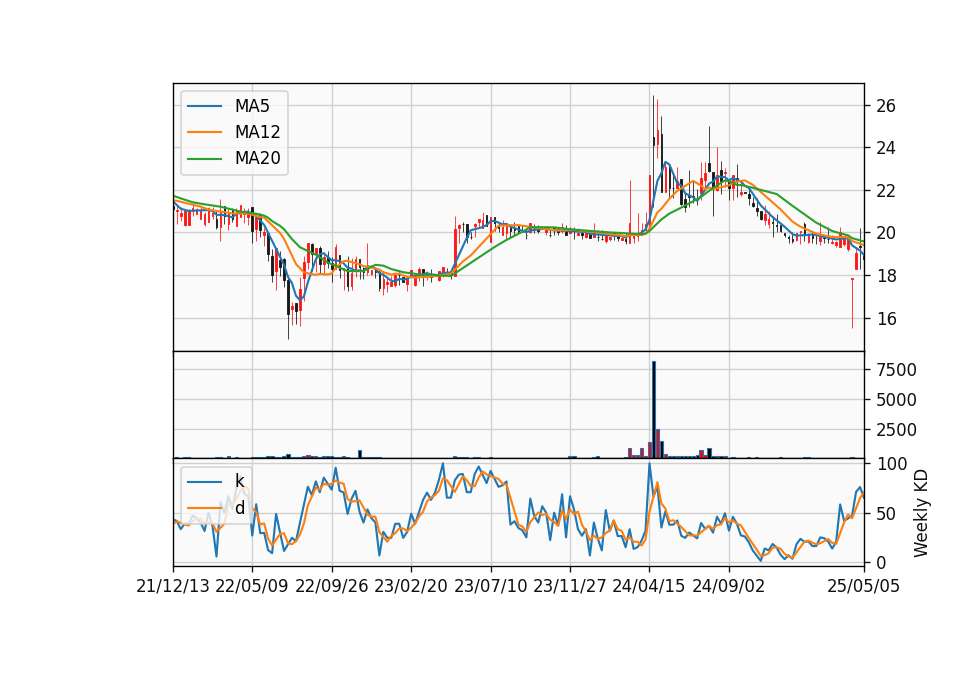This screenshot has width=960, height=690.
Task: Click the 25/05/05 date label
Action: pos(864,587)
